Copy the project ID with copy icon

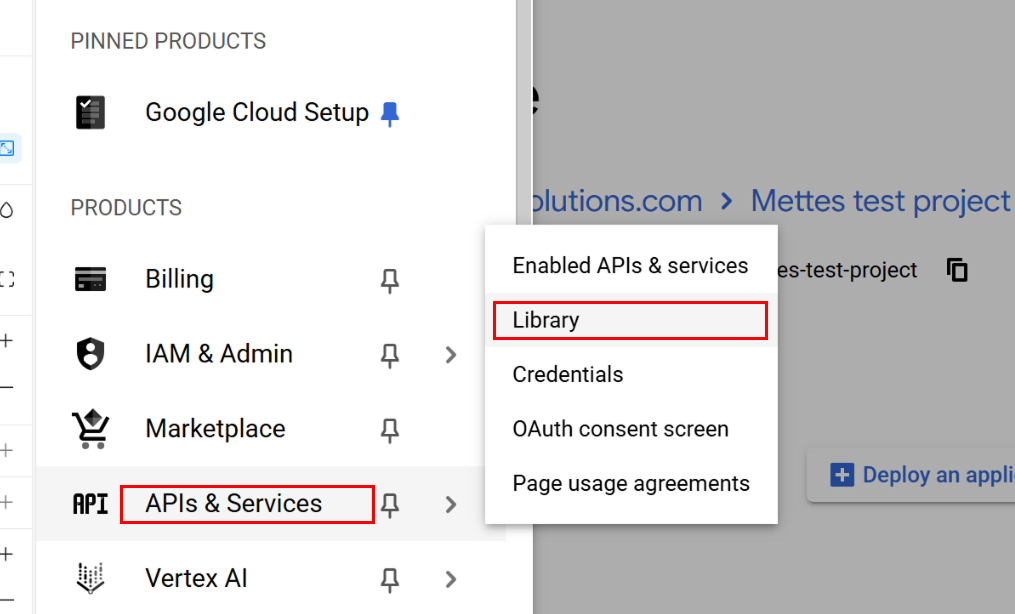coord(957,270)
